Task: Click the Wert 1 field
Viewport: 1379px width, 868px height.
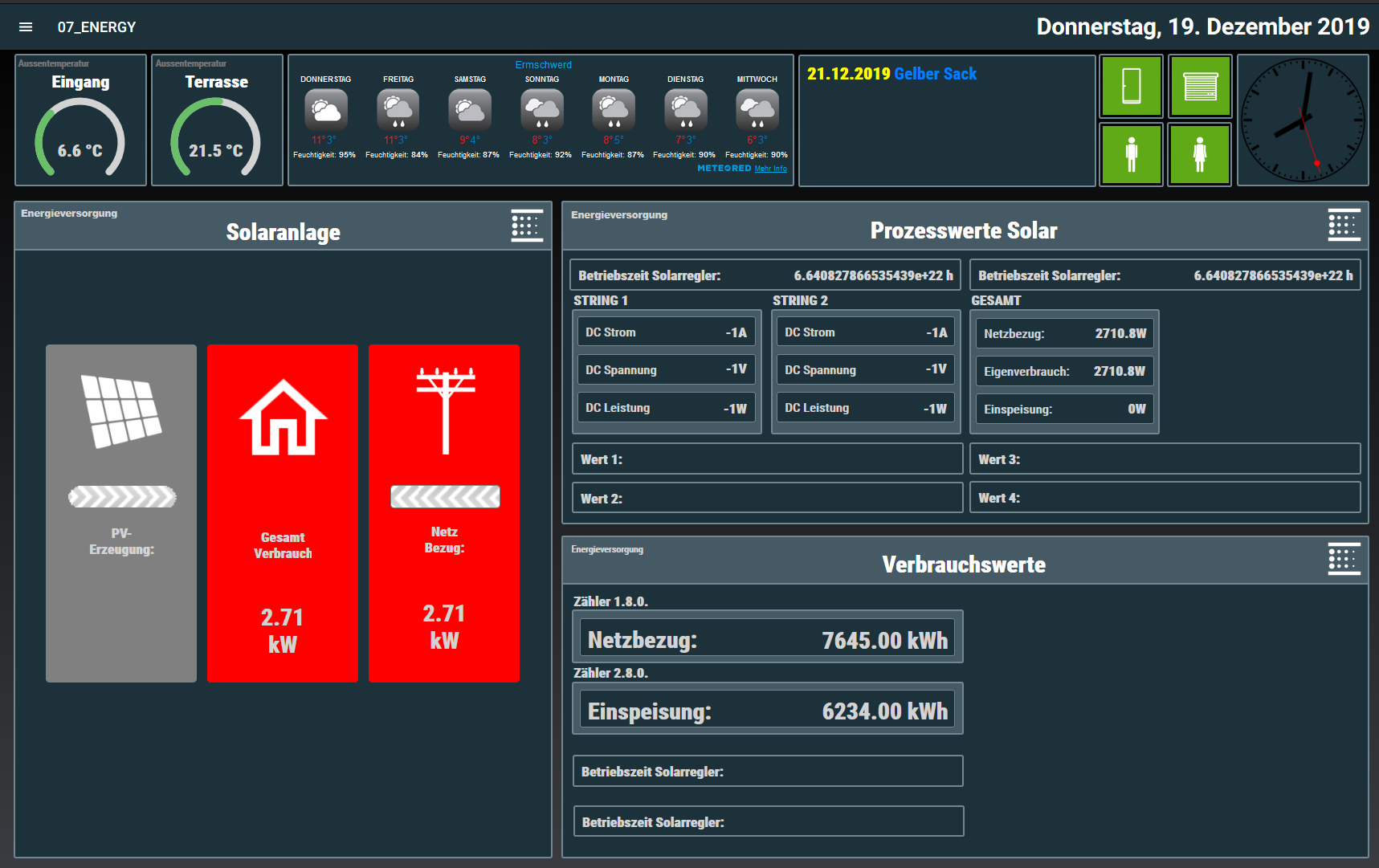Action: click(767, 459)
